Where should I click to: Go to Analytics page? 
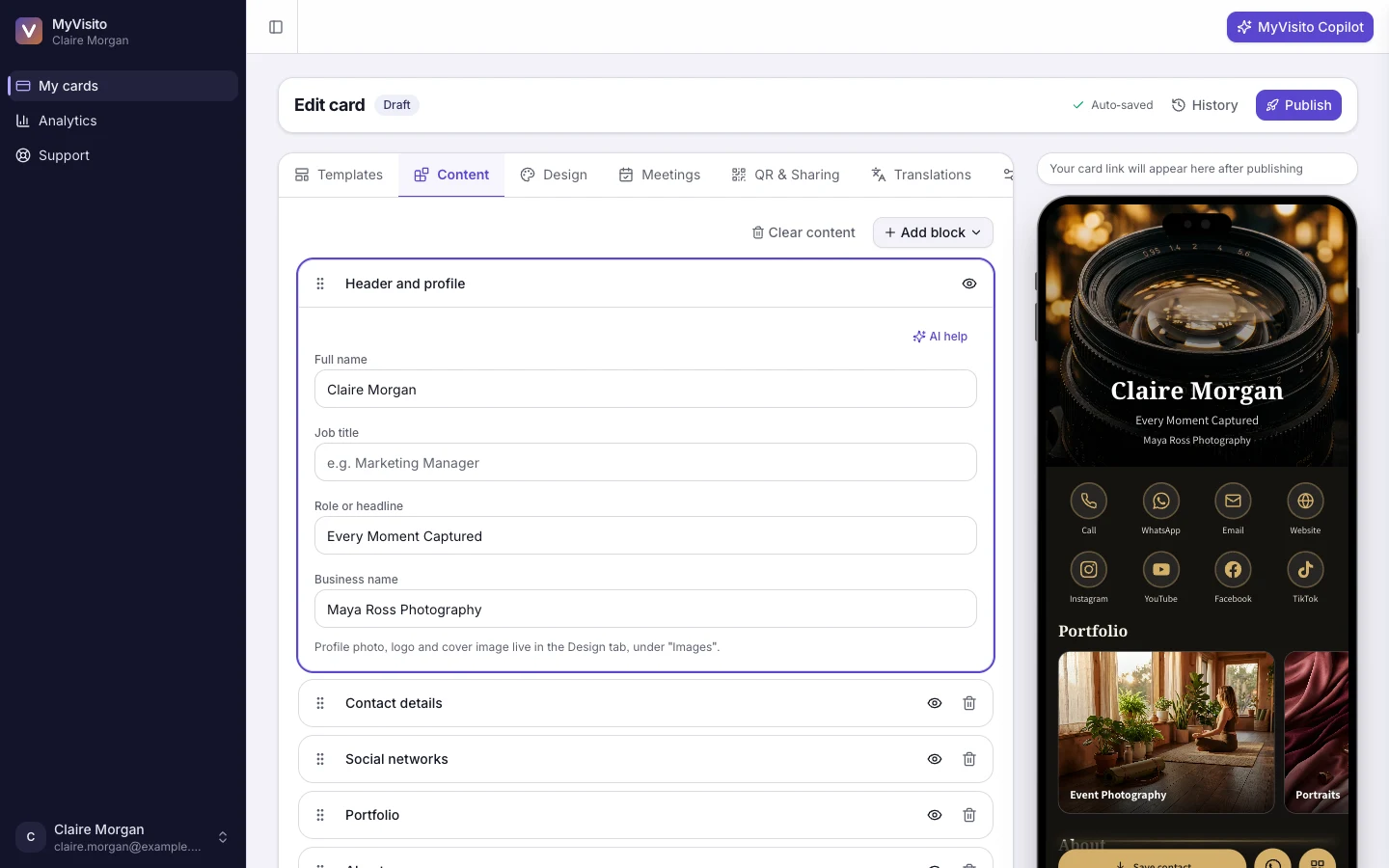point(123,121)
